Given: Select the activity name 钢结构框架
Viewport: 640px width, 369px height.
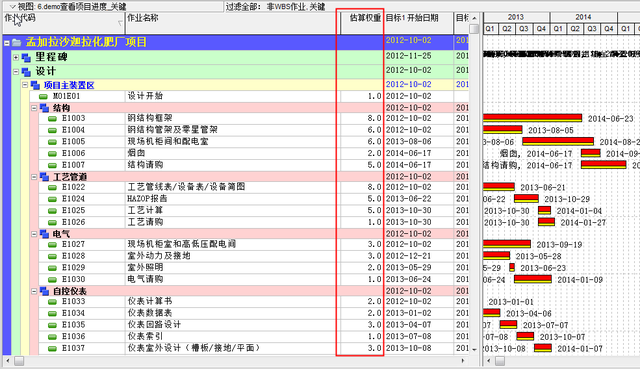Looking at the screenshot, I should [x=150, y=118].
